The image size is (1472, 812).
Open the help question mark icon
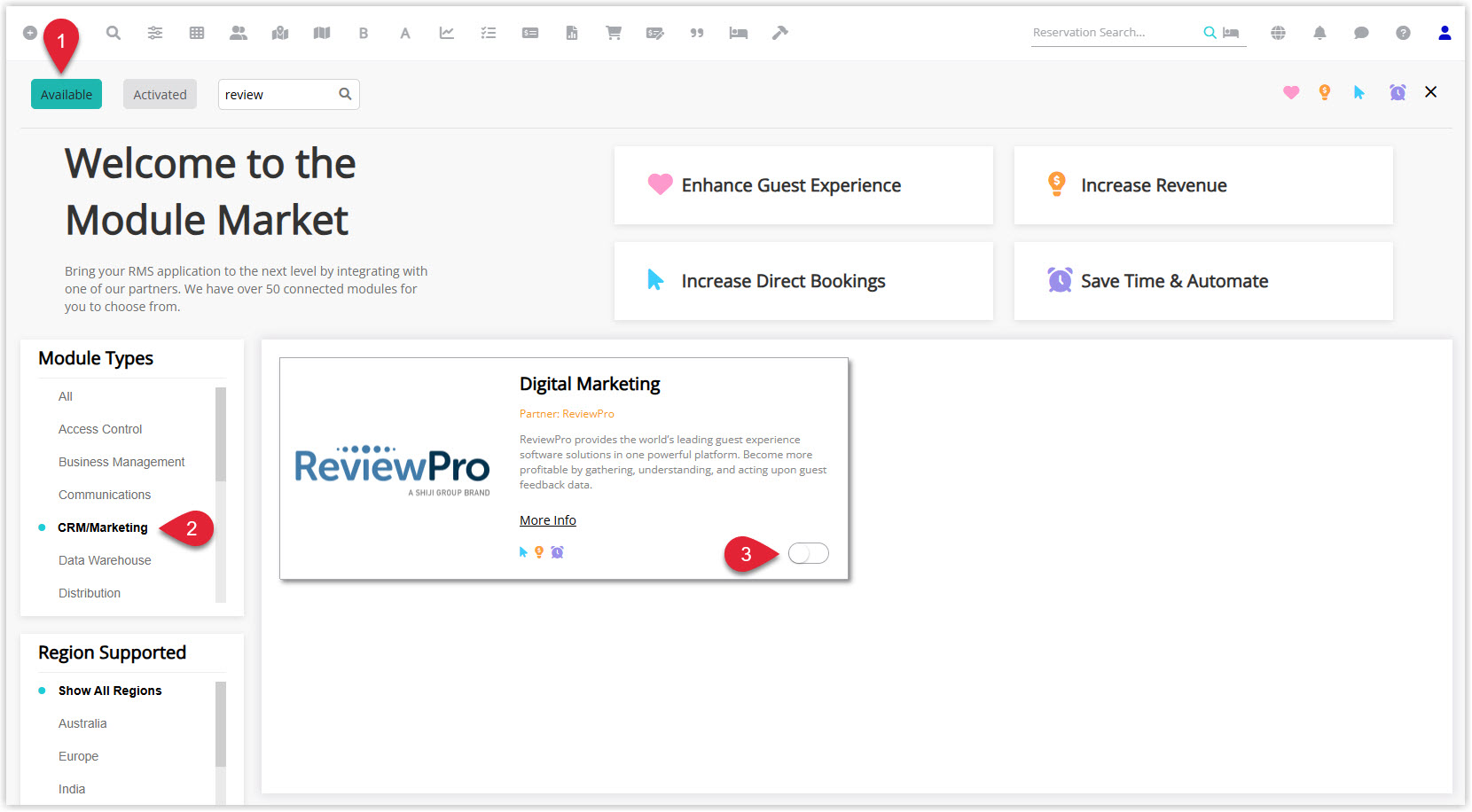1403,33
